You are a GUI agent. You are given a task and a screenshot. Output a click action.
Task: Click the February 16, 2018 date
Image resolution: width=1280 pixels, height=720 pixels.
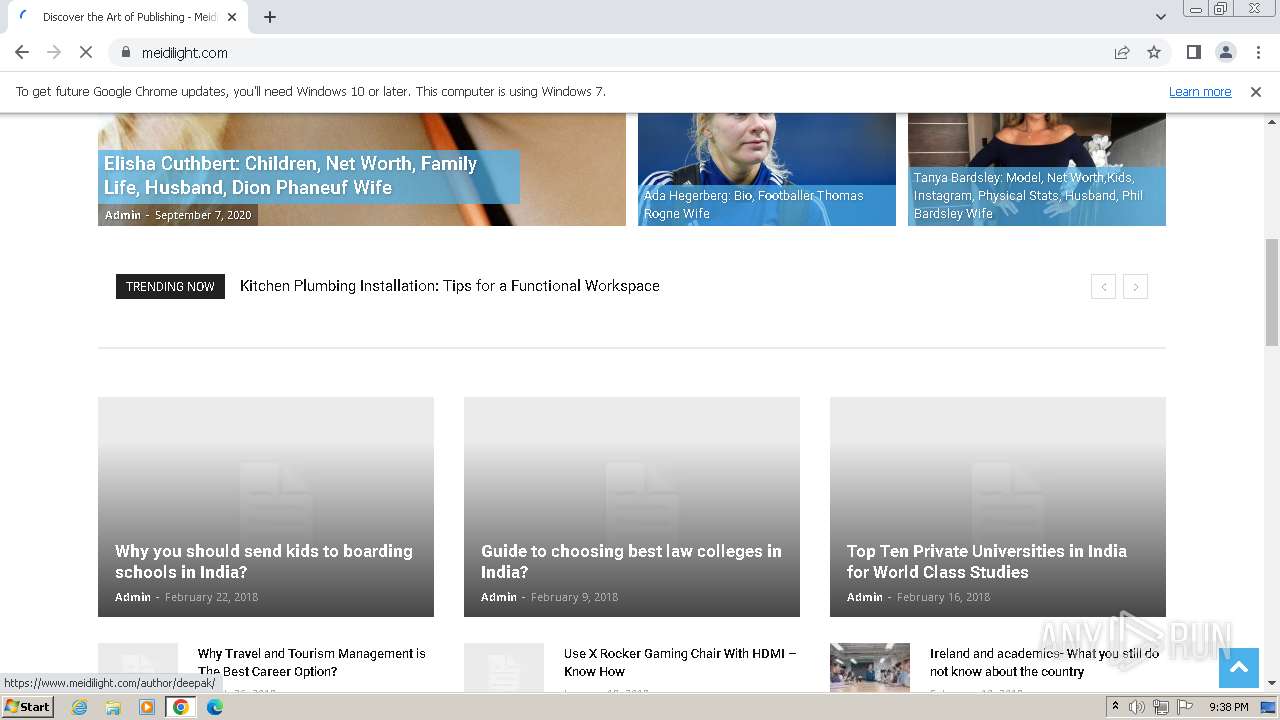[943, 597]
